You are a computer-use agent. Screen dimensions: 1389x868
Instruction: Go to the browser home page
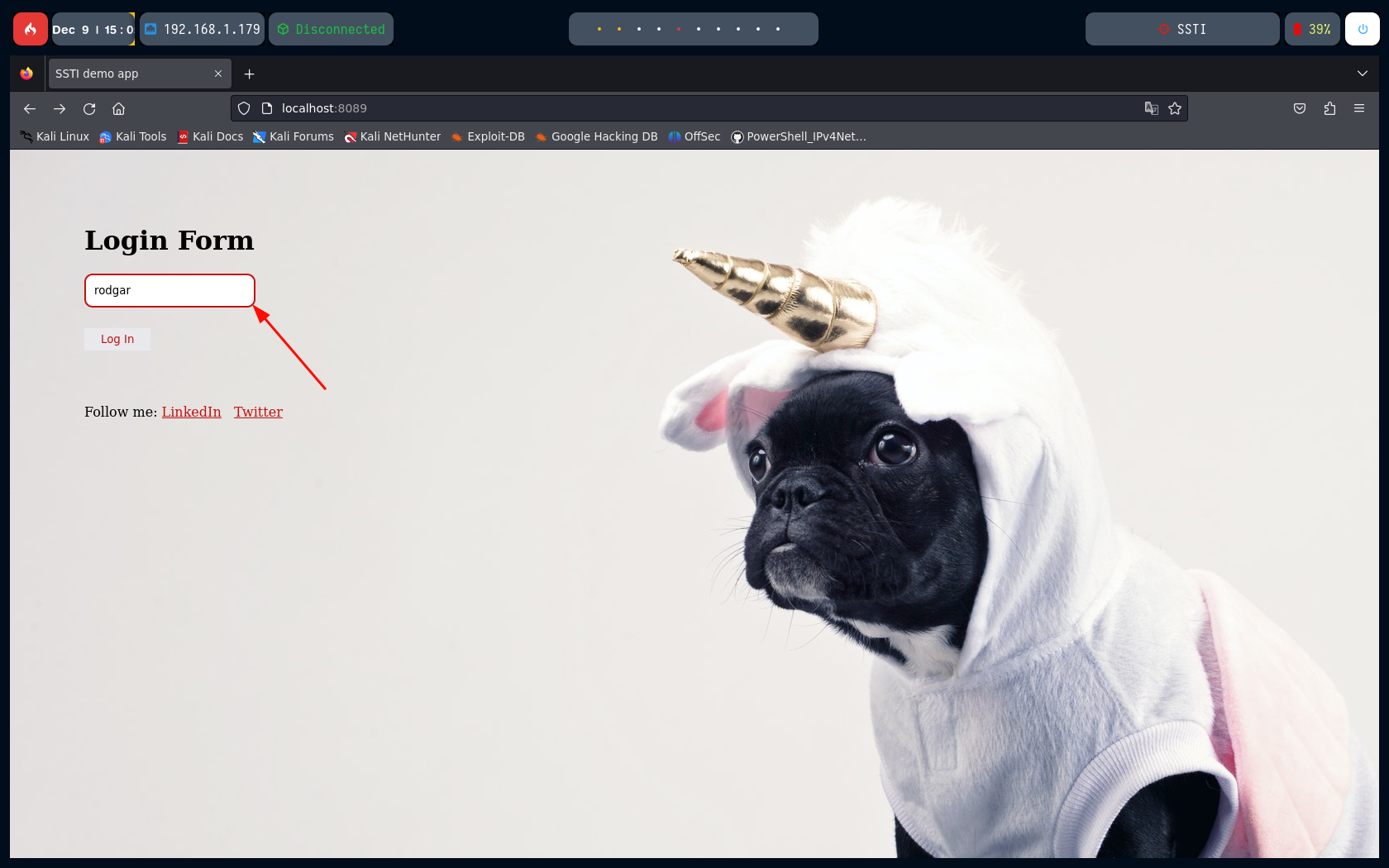click(x=119, y=108)
